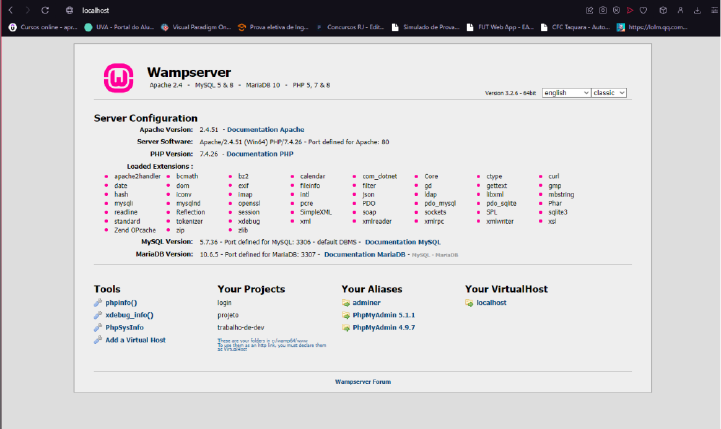The height and width of the screenshot is (429, 721).
Task: Open the adminer alias
Action: pyautogui.click(x=366, y=303)
